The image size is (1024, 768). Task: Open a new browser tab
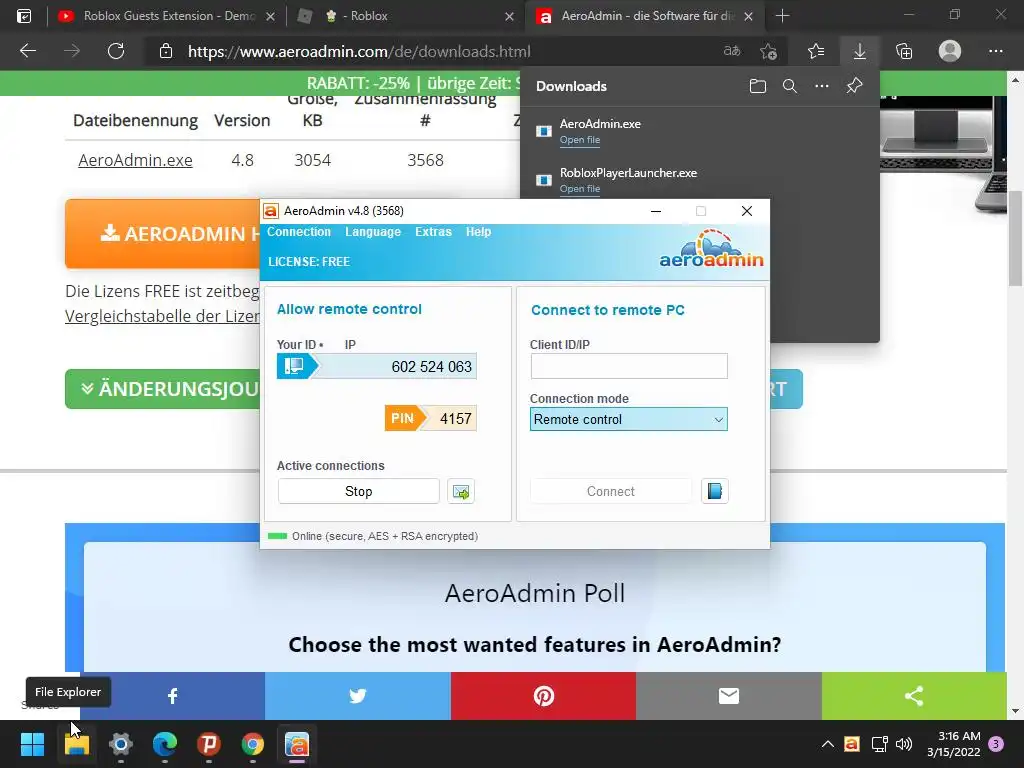[x=782, y=16]
